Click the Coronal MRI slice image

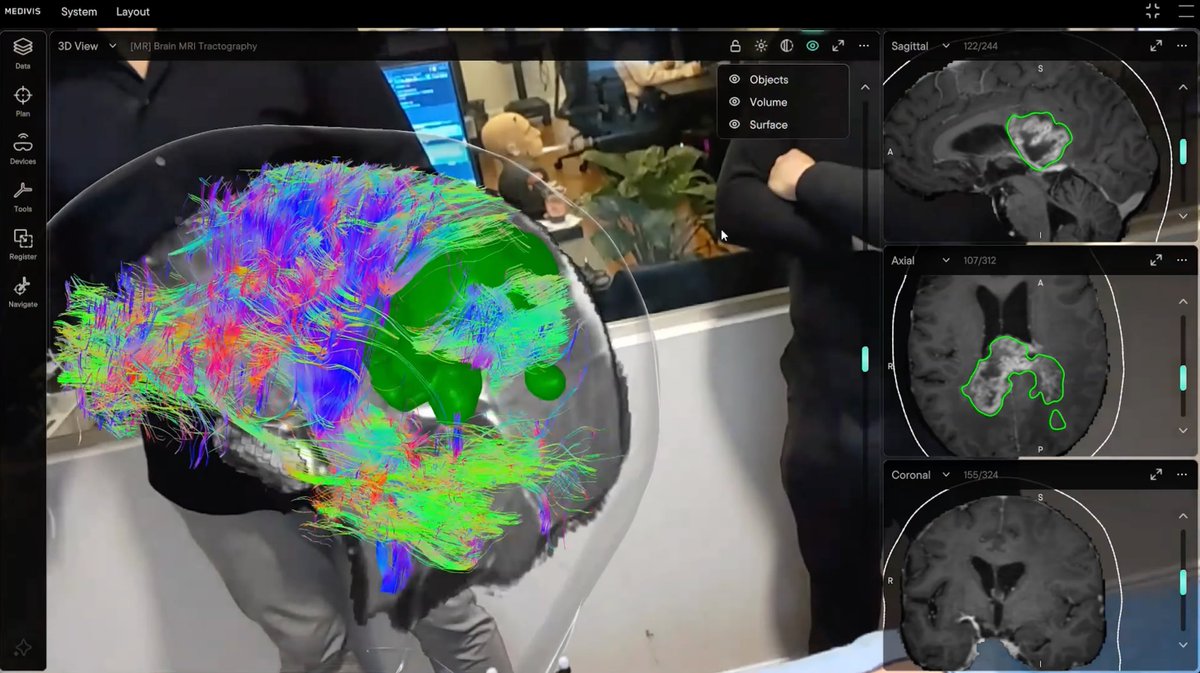[x=1003, y=585]
